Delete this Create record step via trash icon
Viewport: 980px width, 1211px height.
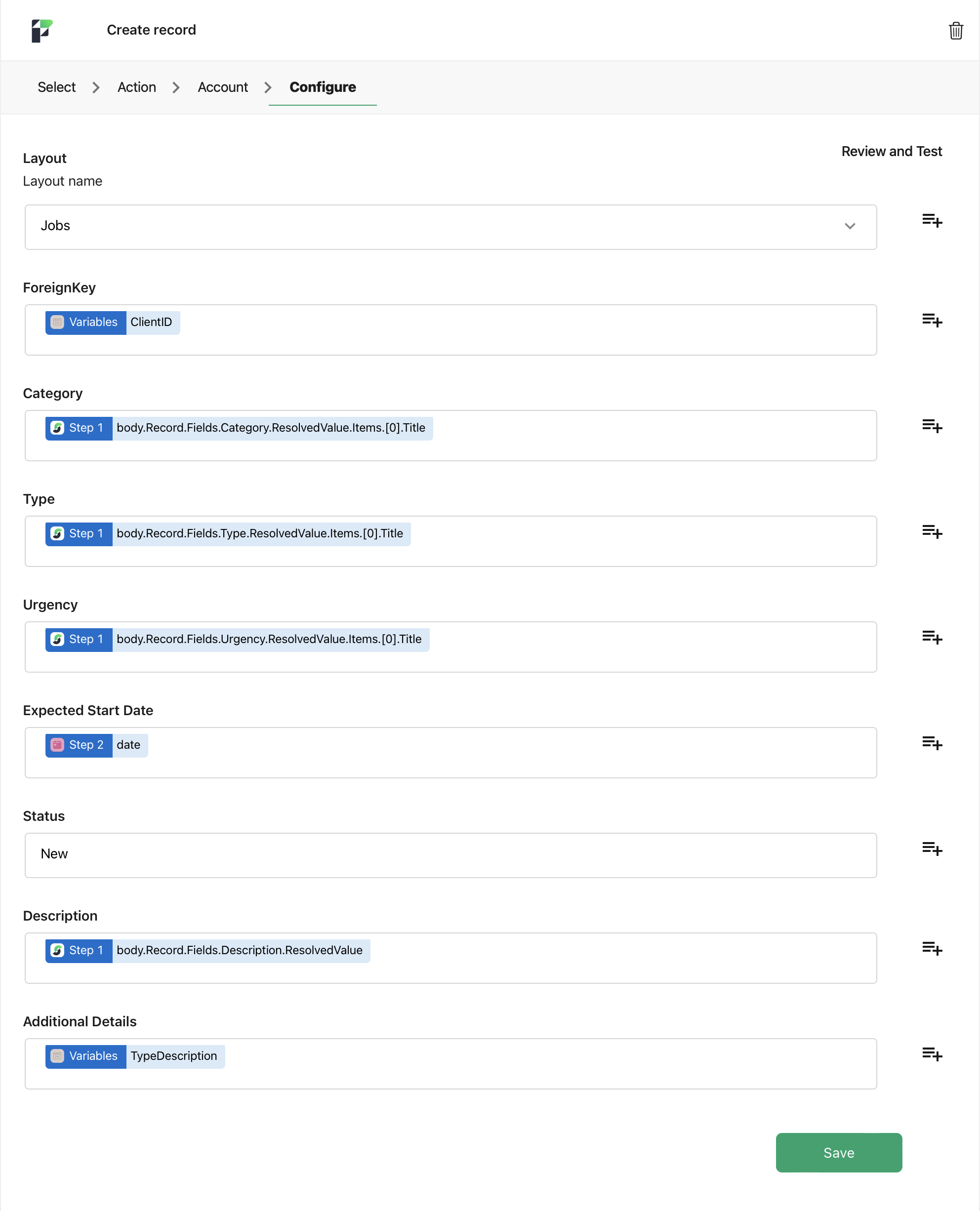click(x=955, y=31)
